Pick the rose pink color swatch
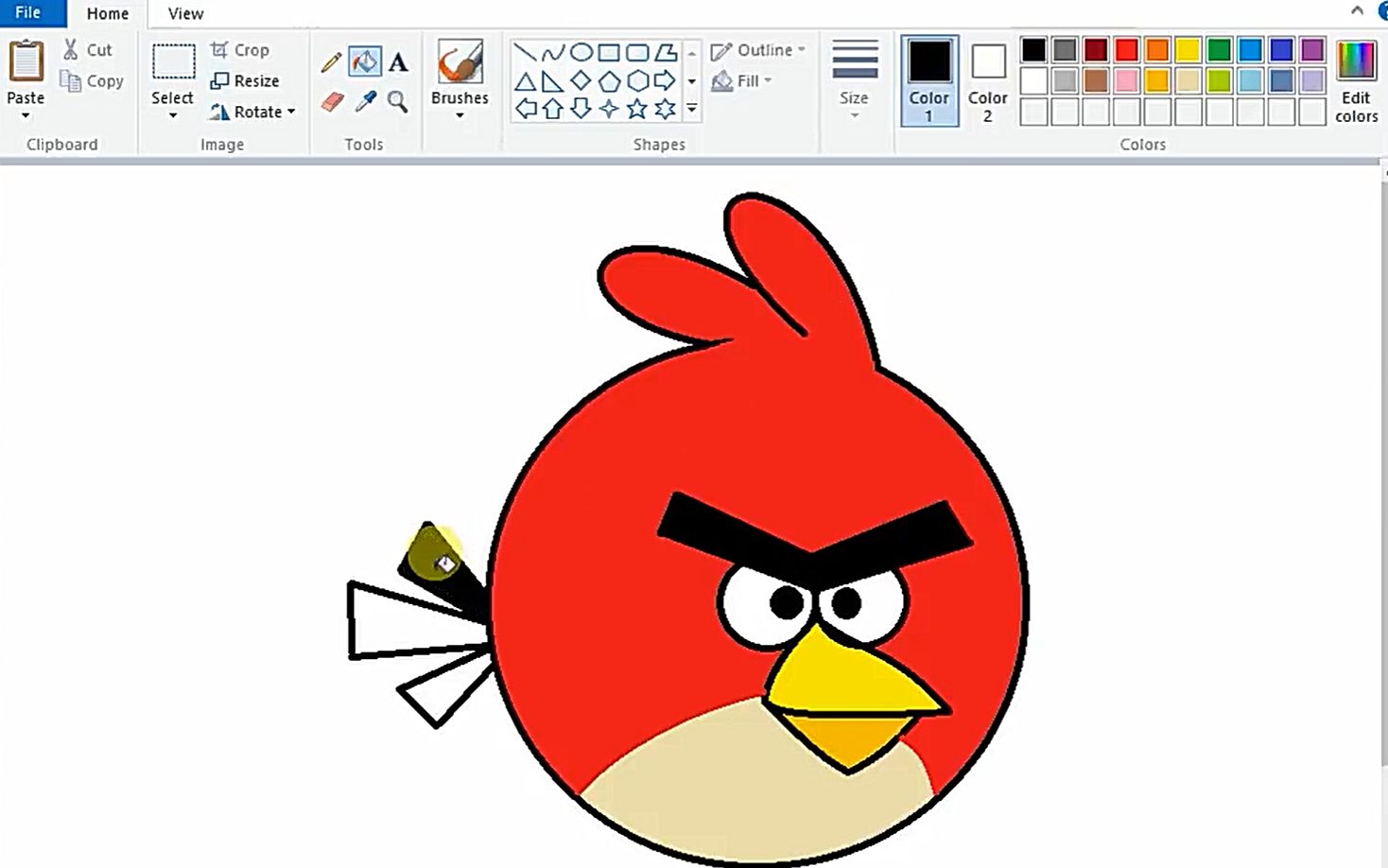The image size is (1388, 868). click(1126, 81)
